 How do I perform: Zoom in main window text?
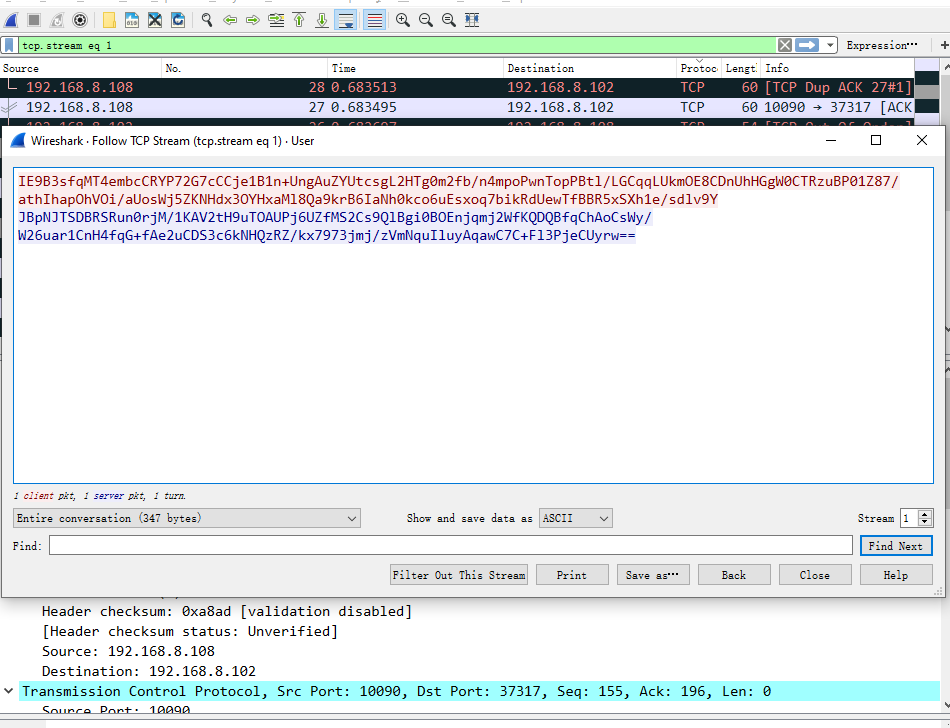coord(403,20)
